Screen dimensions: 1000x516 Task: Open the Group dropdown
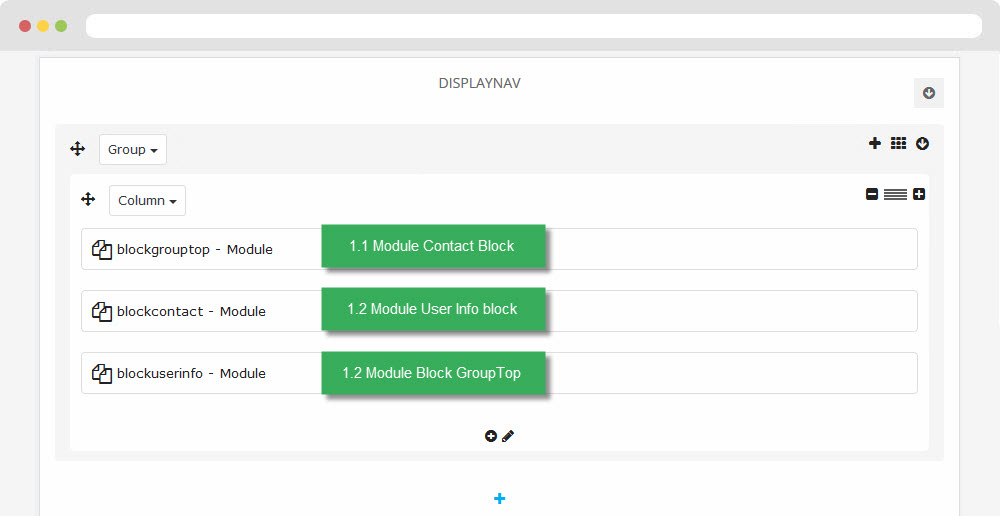133,149
